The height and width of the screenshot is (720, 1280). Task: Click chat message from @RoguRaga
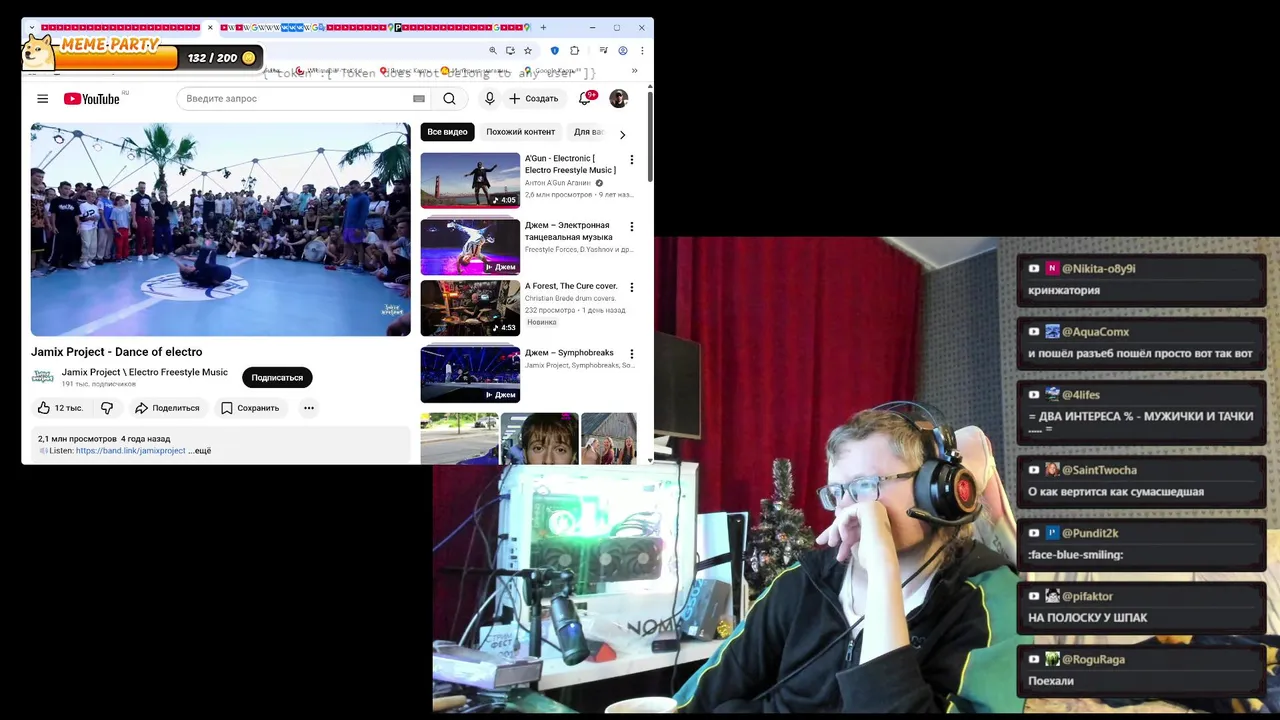1141,670
